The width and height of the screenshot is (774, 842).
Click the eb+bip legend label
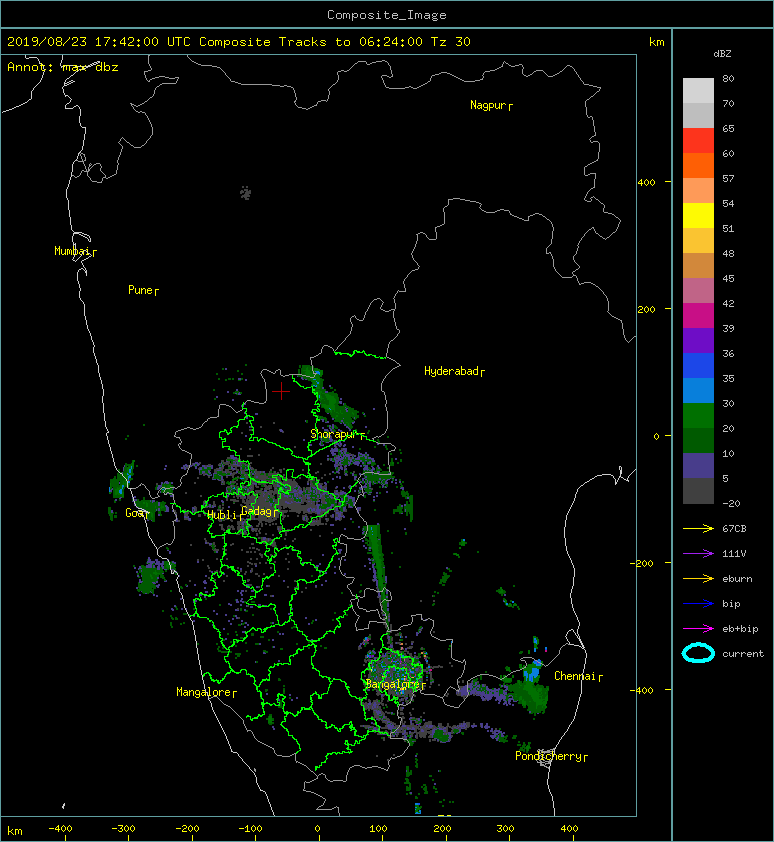pos(740,628)
